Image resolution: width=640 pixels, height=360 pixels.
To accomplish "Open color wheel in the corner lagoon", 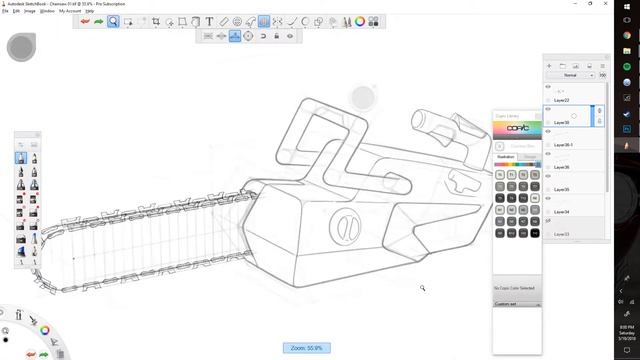I will pyautogui.click(x=45, y=330).
